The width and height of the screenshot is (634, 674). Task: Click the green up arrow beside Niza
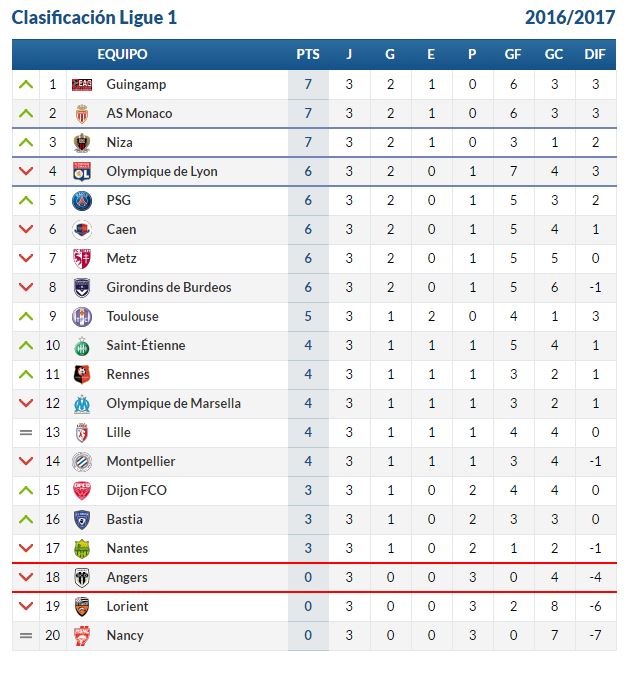(26, 142)
